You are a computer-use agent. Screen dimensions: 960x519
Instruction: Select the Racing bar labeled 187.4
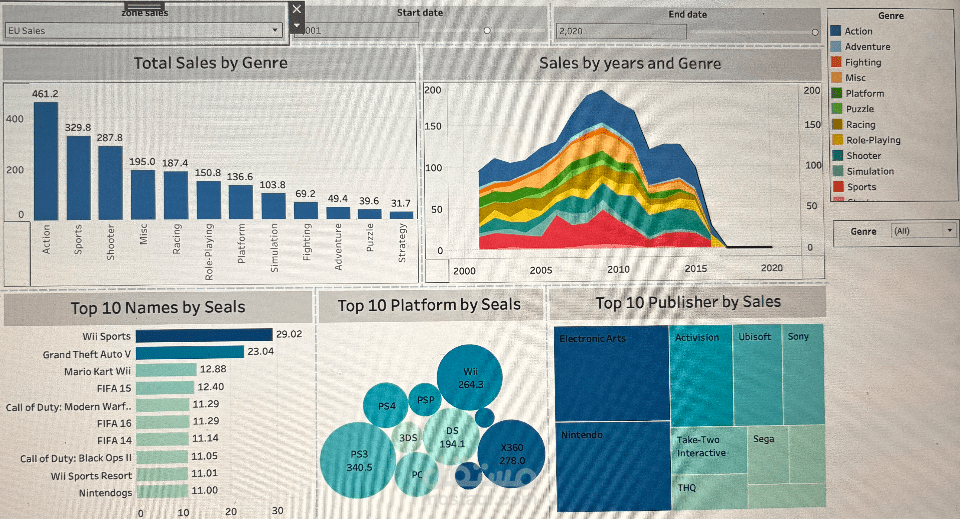pyautogui.click(x=176, y=195)
